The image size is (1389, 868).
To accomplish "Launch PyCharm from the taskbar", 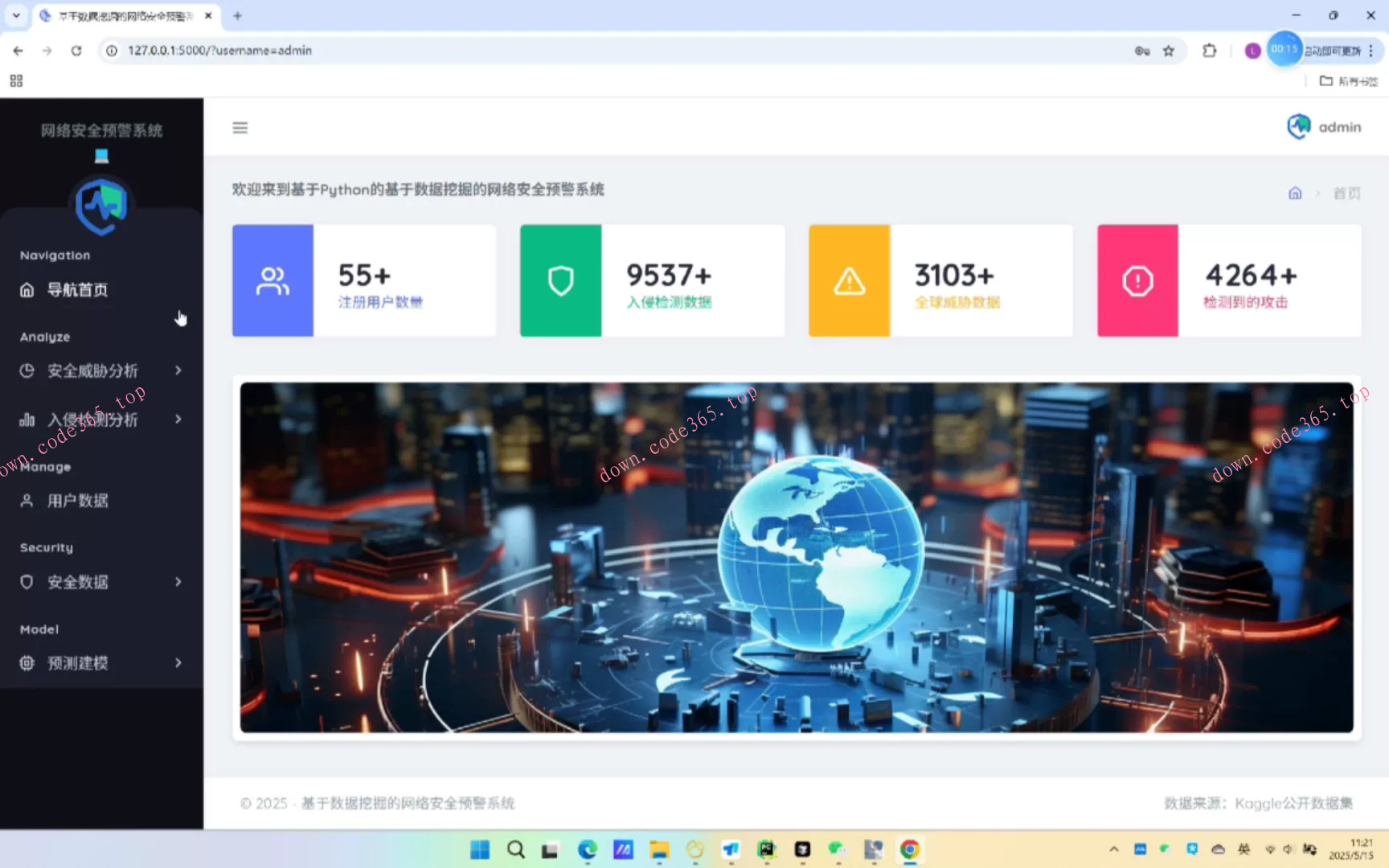I will (x=766, y=850).
